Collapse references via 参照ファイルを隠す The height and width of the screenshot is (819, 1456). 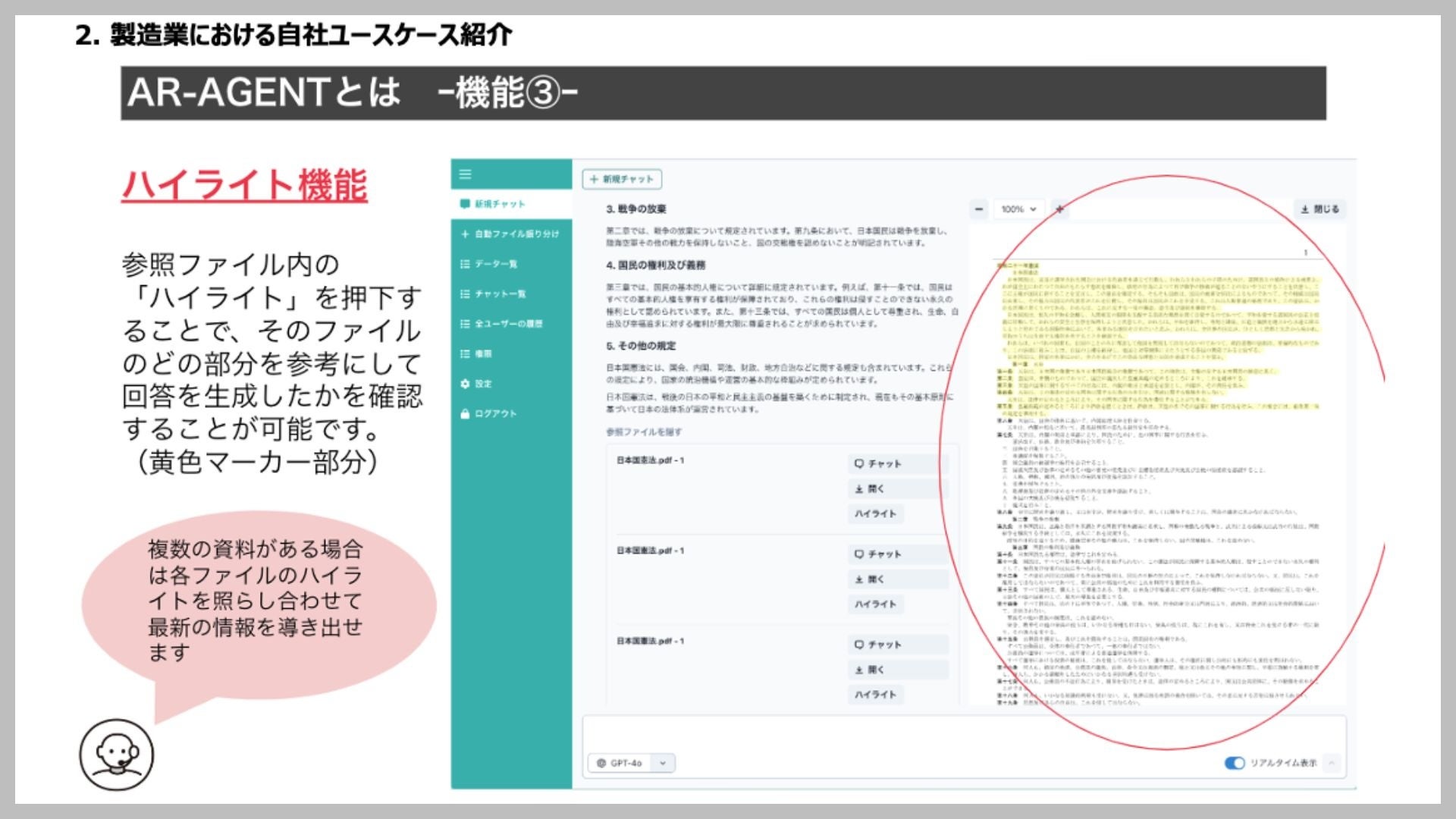643,431
